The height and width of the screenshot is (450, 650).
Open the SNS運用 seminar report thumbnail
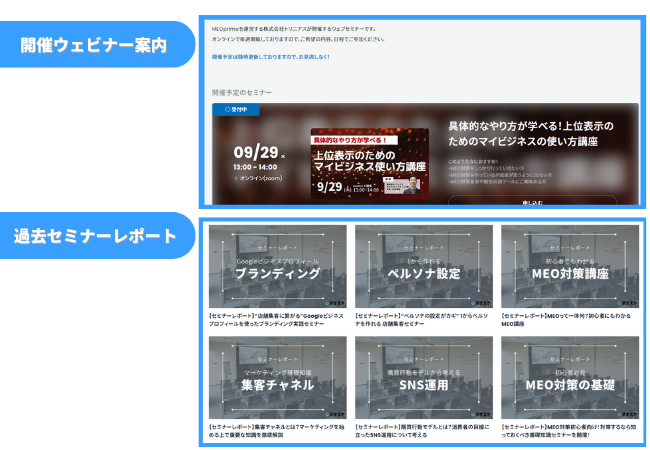pyautogui.click(x=424, y=377)
